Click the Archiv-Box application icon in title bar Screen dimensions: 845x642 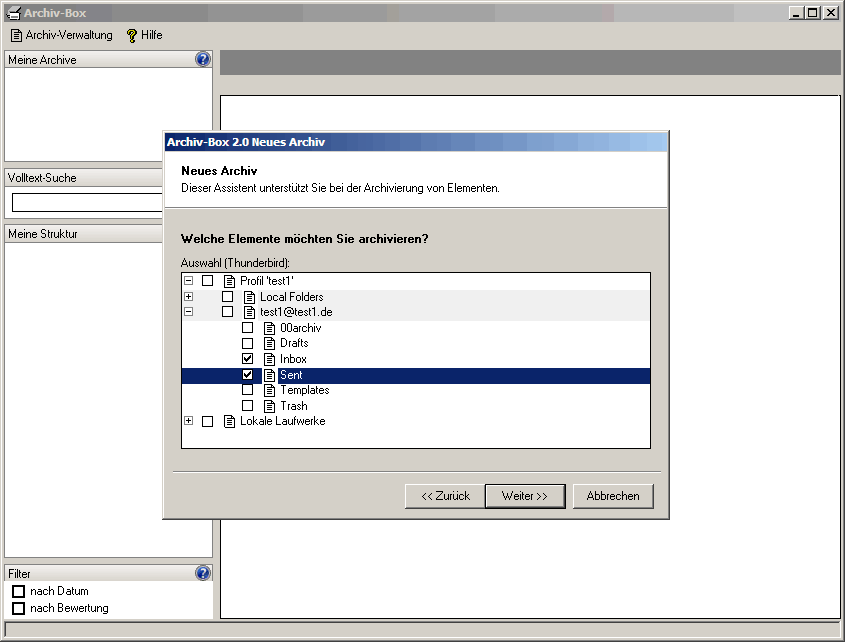13,13
